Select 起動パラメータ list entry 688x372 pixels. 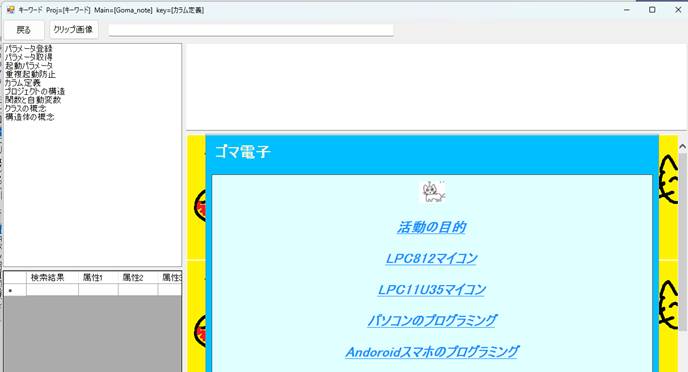click(29, 65)
